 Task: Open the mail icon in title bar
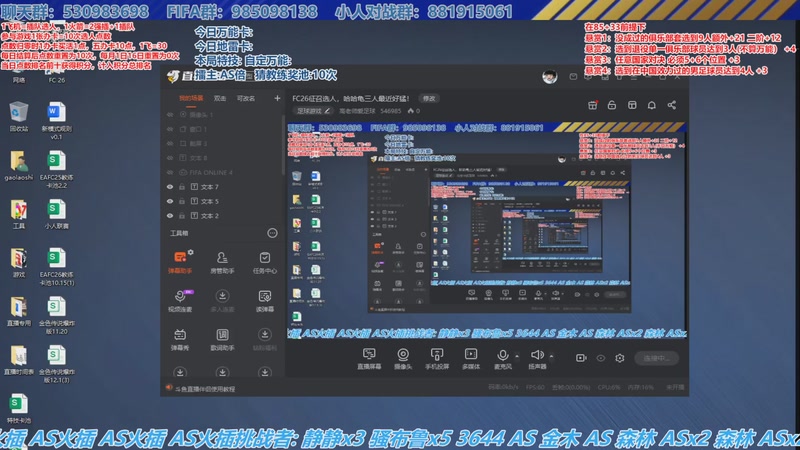(573, 77)
